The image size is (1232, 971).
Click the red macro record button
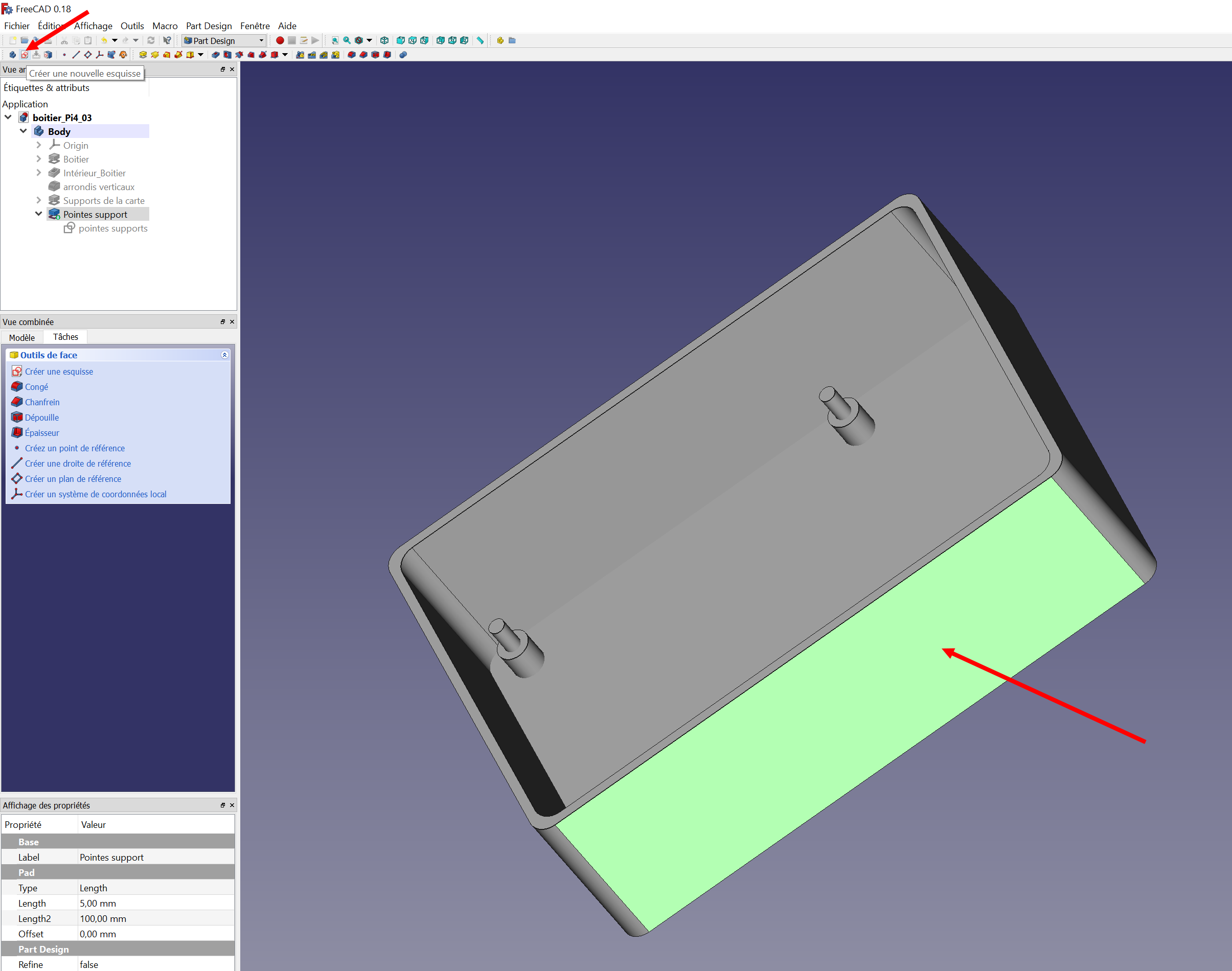coord(280,40)
